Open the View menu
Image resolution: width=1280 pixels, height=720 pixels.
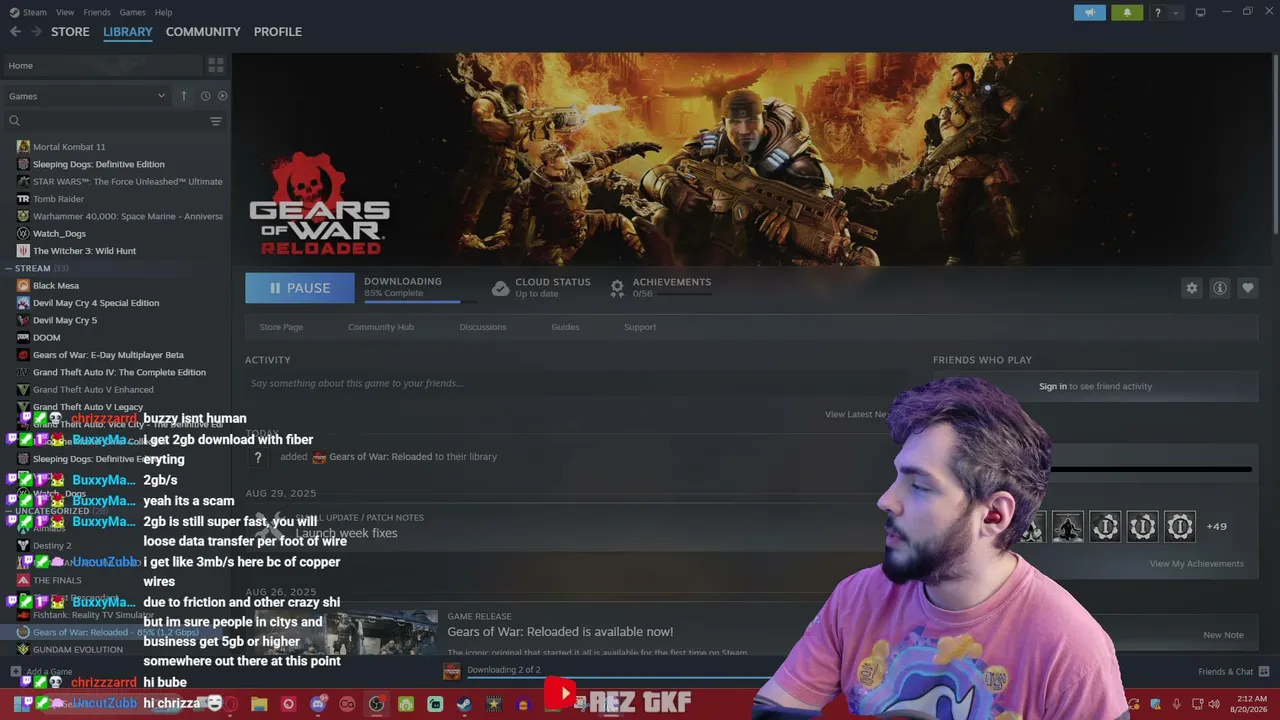[x=65, y=12]
